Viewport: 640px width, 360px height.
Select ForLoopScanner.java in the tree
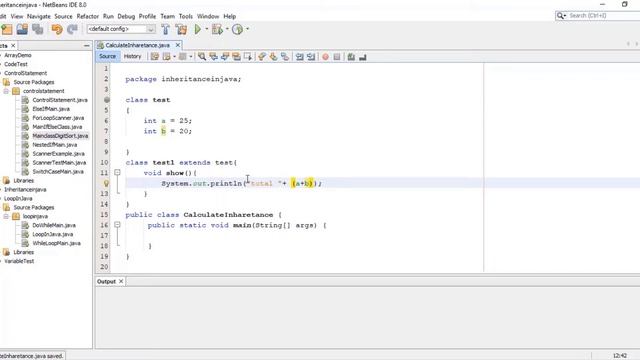click(x=58, y=118)
